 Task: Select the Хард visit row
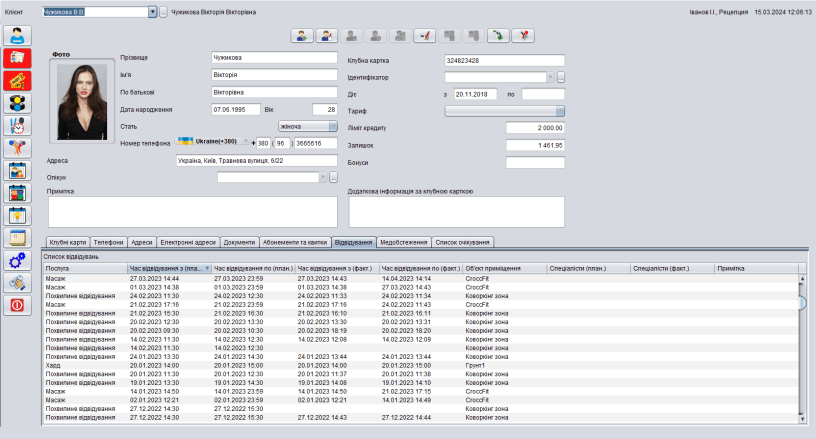click(x=421, y=365)
